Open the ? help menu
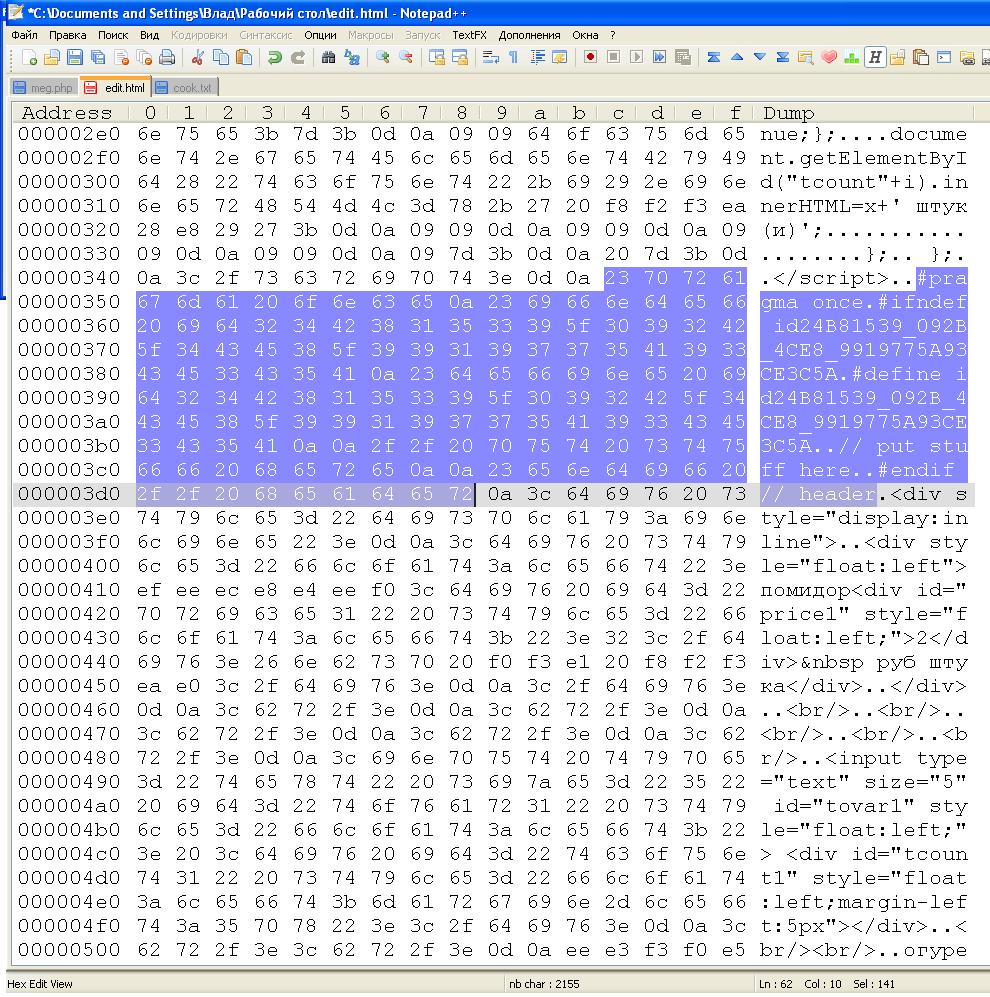Viewport: 990px width, 997px height. 613,36
